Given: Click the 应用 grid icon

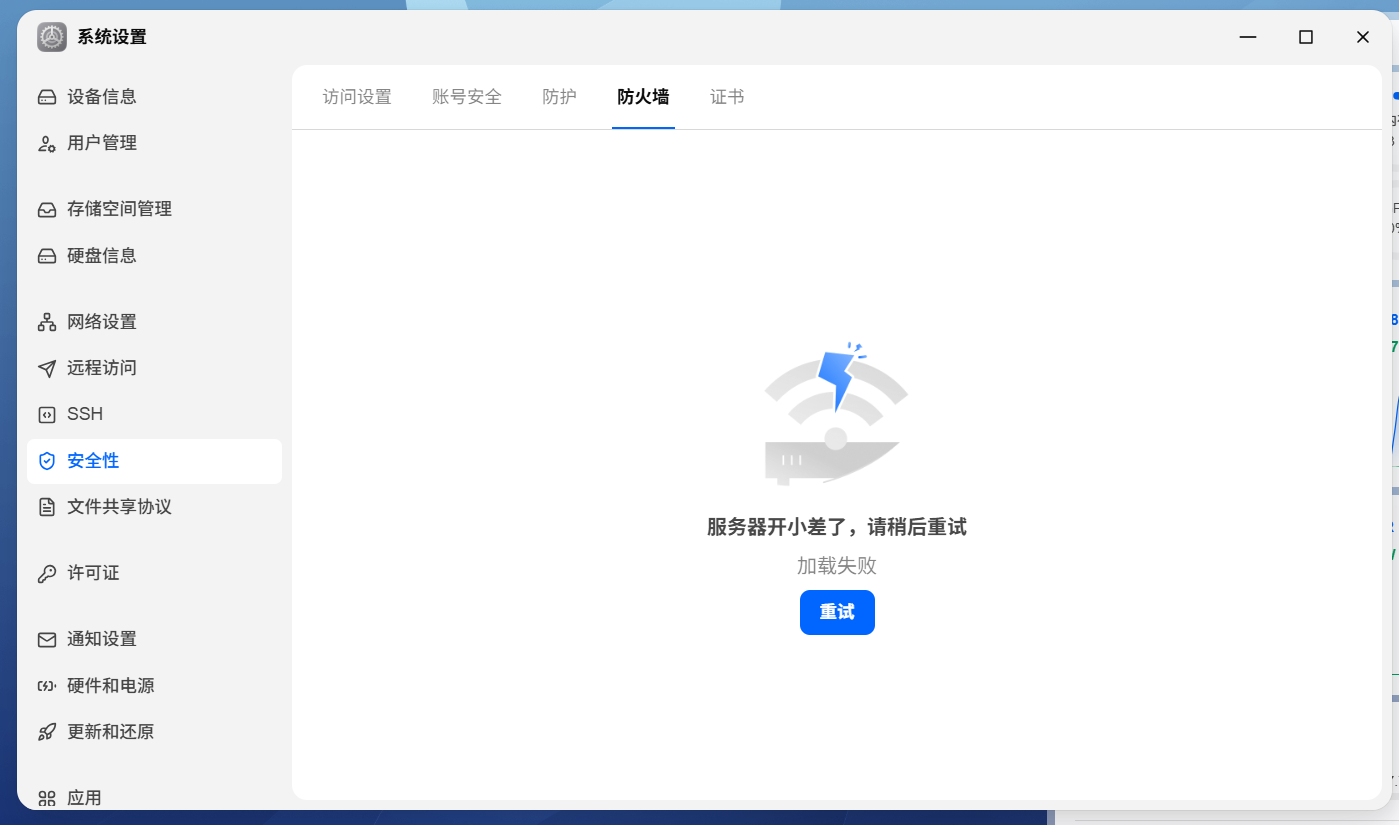Looking at the screenshot, I should pos(47,798).
